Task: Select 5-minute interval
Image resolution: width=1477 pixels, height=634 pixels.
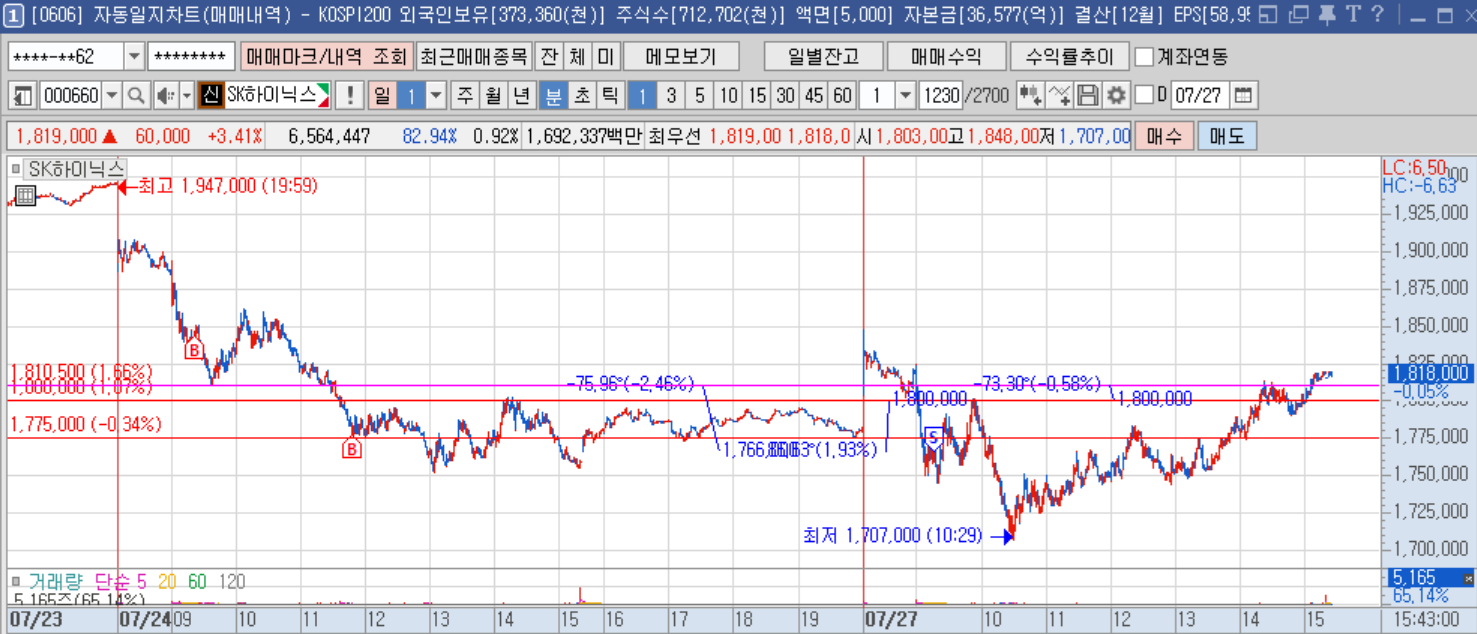Action: tap(700, 96)
